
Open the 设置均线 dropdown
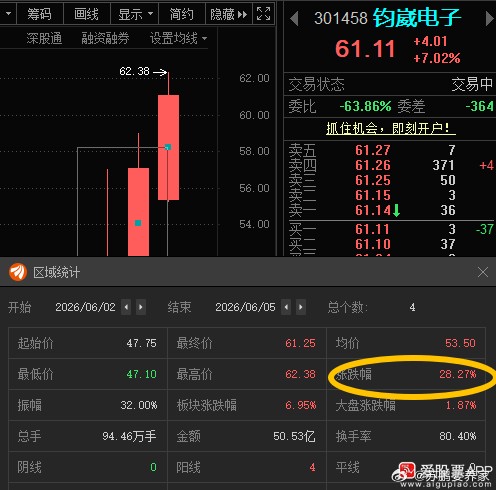[x=178, y=38]
